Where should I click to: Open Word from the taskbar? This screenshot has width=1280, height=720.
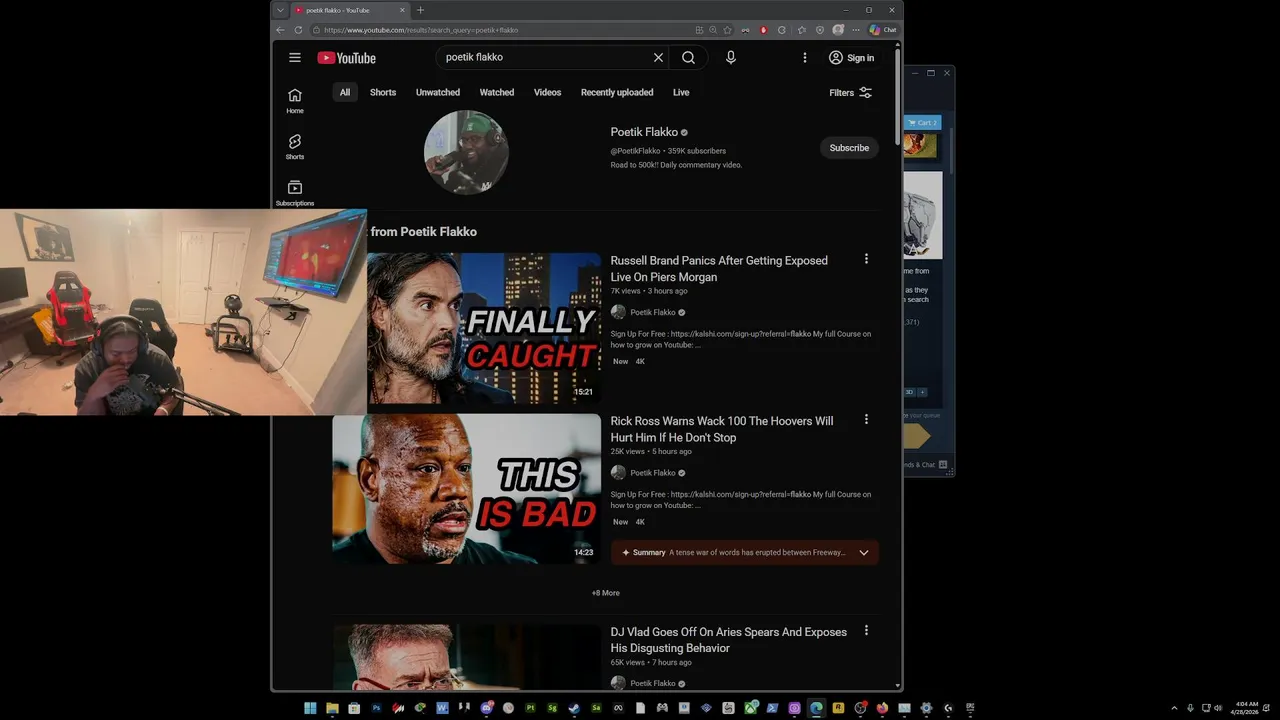tap(442, 708)
